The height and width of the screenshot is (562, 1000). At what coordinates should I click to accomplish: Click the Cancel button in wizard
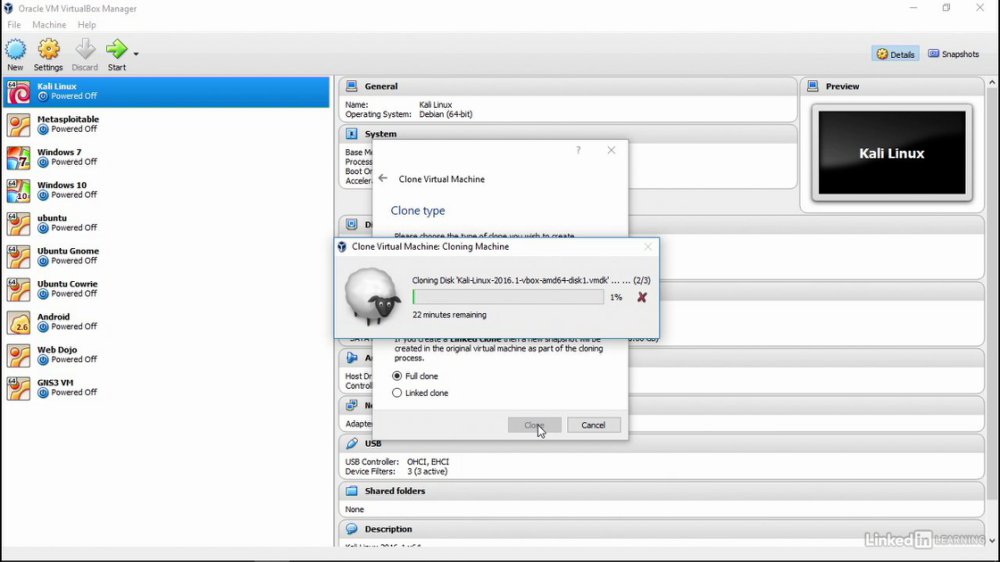click(x=593, y=425)
